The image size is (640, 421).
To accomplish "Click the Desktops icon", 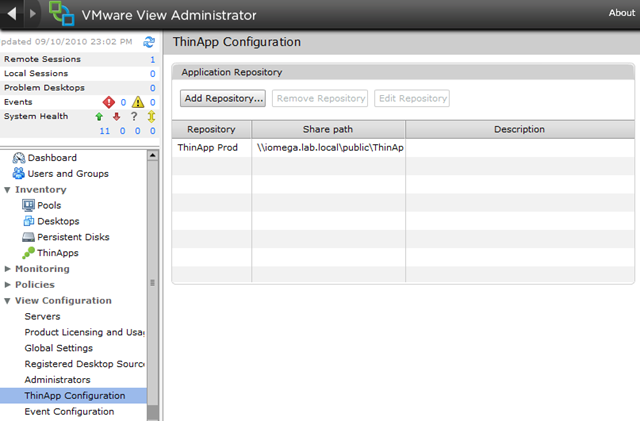I will (29, 221).
